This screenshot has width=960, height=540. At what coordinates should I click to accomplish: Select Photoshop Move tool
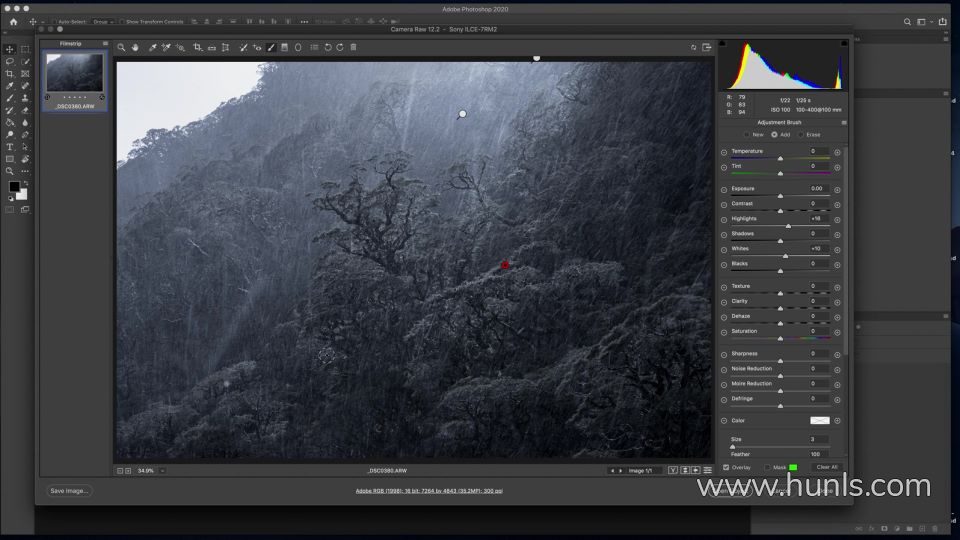click(x=10, y=49)
